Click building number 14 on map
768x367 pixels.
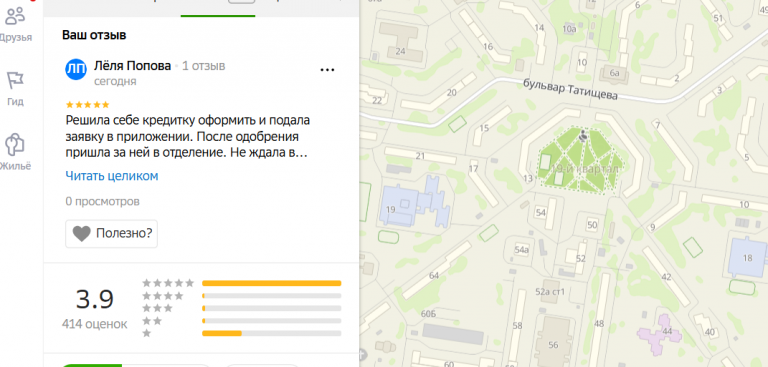pos(539,27)
